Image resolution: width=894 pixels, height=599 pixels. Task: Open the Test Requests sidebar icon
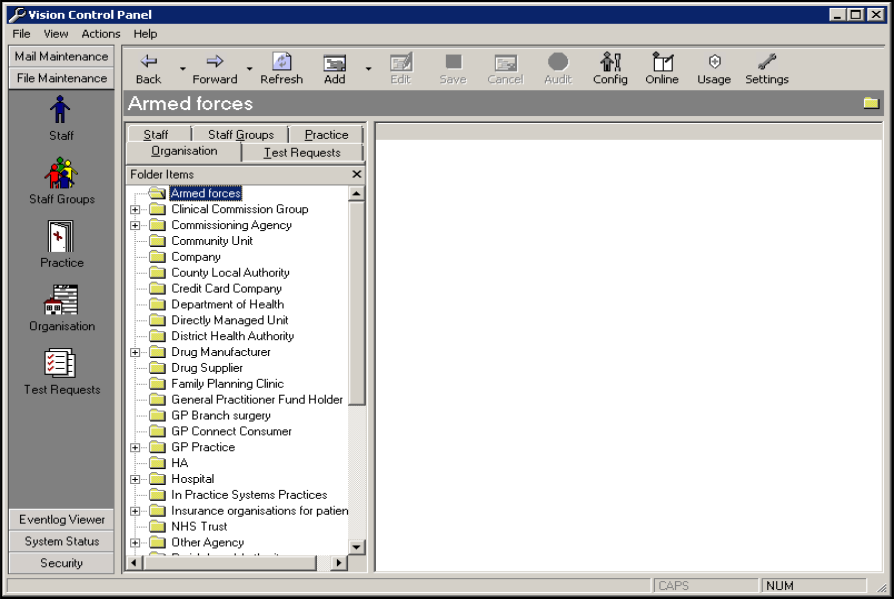(x=61, y=364)
